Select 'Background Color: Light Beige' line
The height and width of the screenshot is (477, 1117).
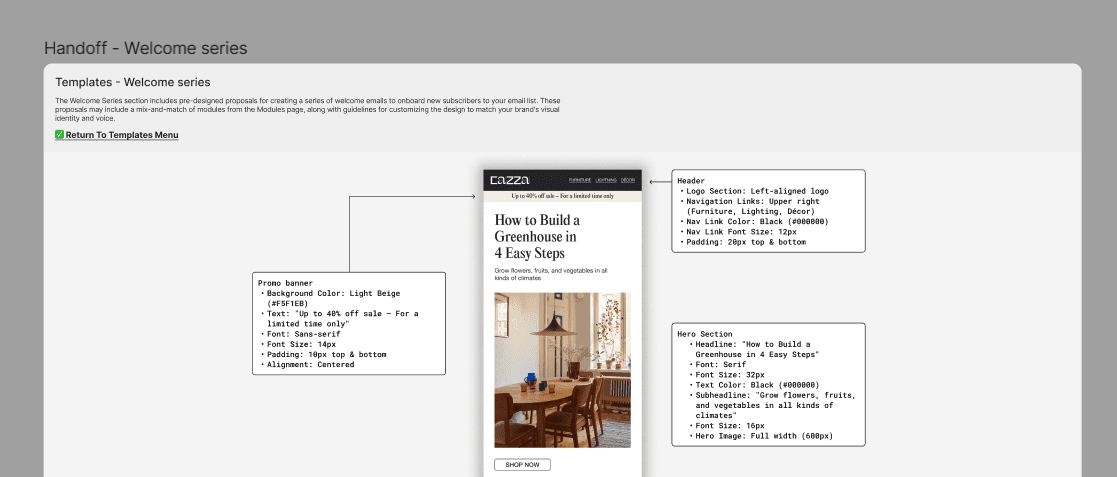[333, 293]
